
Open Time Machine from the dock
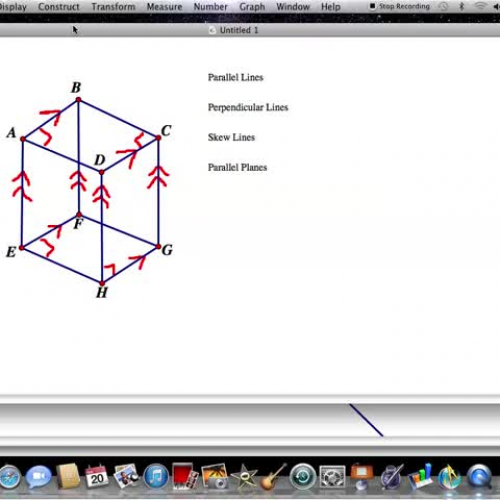tap(303, 477)
